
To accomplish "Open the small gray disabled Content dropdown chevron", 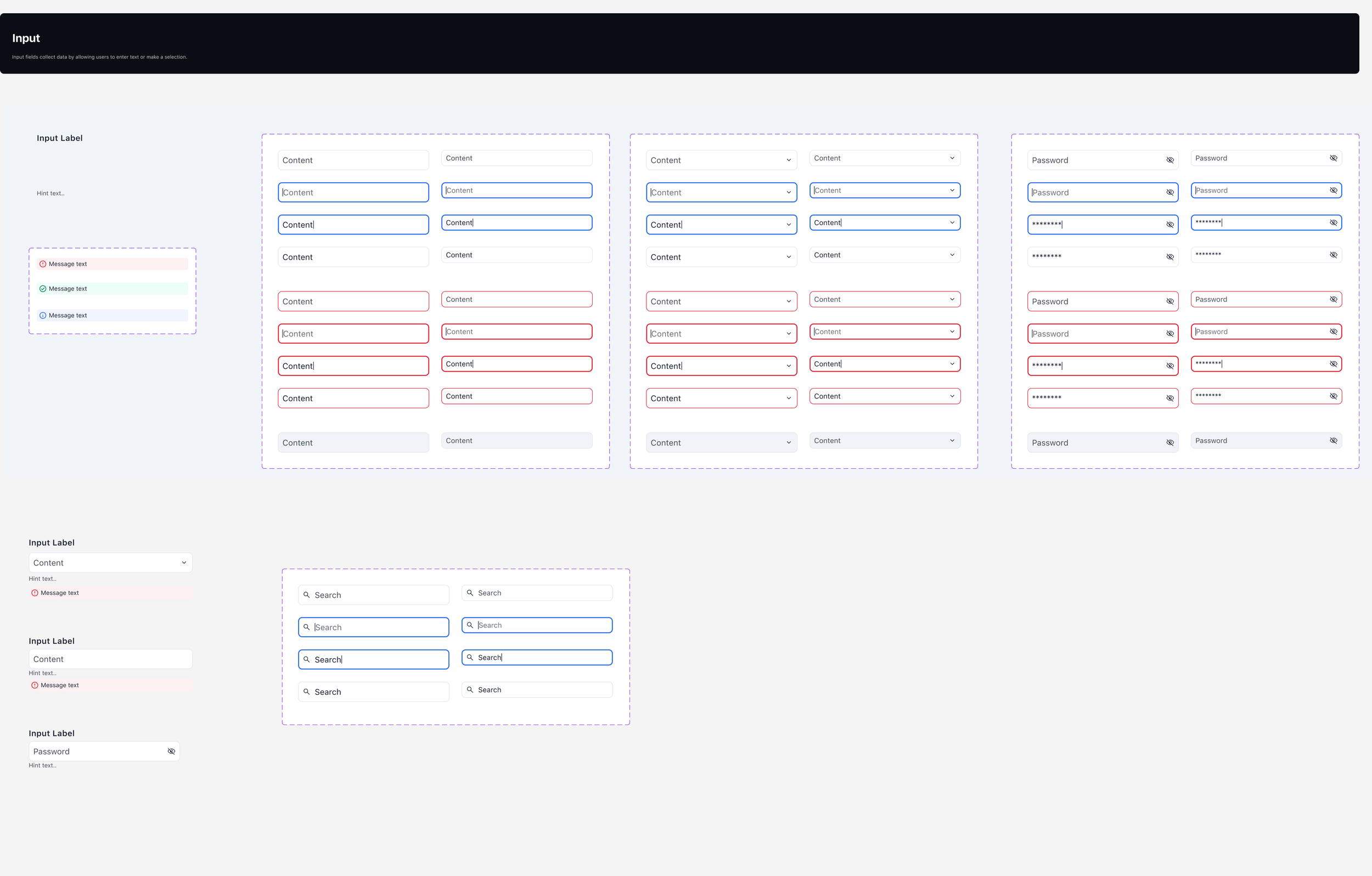I will tap(952, 441).
